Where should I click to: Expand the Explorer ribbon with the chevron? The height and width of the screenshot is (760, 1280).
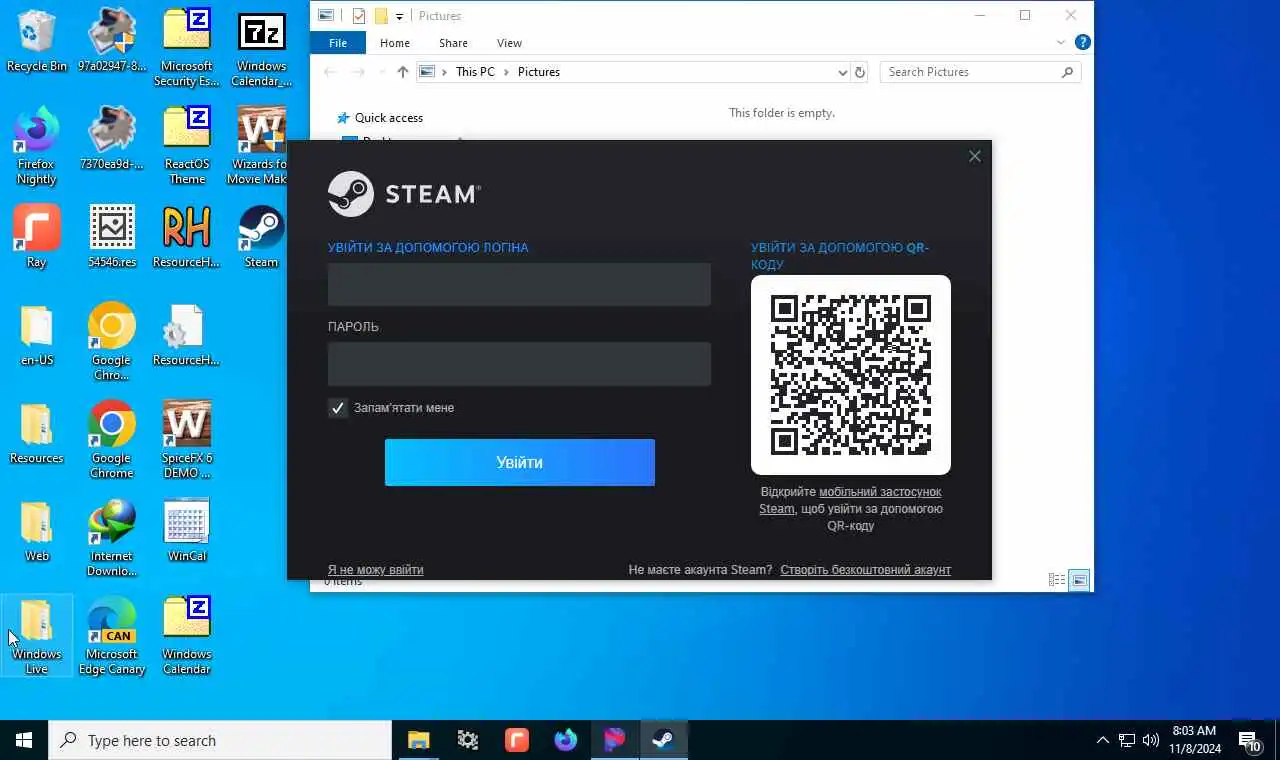tap(1061, 43)
